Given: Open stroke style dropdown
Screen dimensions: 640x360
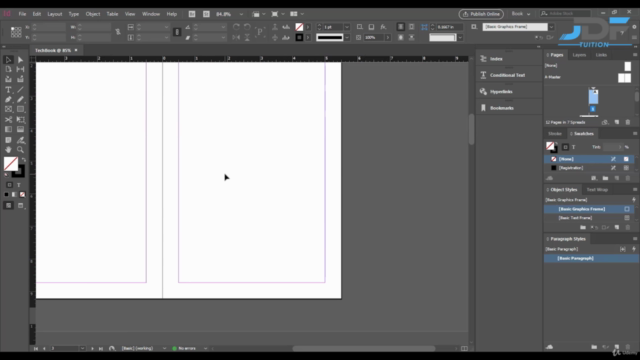Looking at the screenshot, I should coord(347,38).
